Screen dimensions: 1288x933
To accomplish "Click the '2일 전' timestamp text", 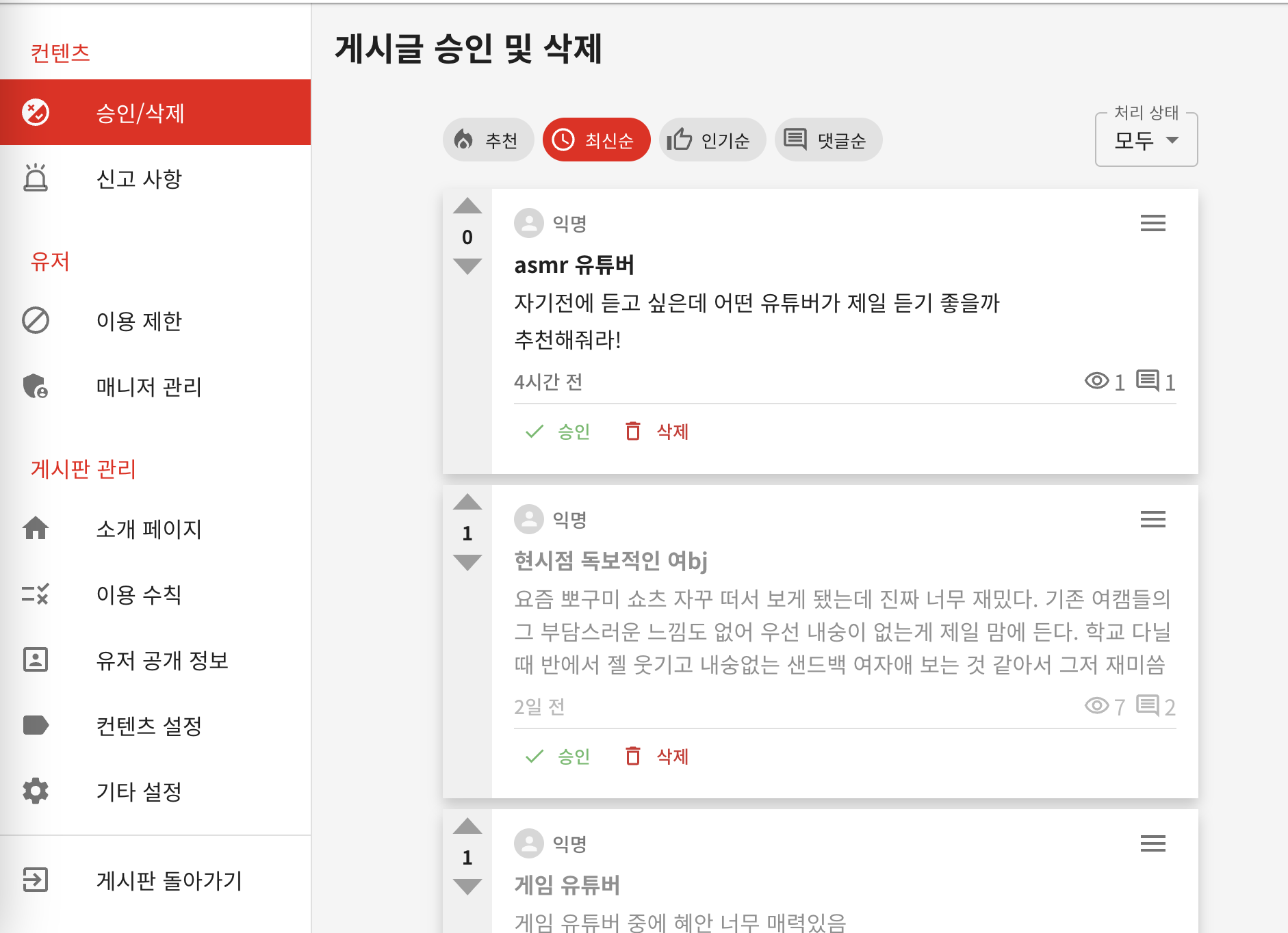I will point(539,707).
